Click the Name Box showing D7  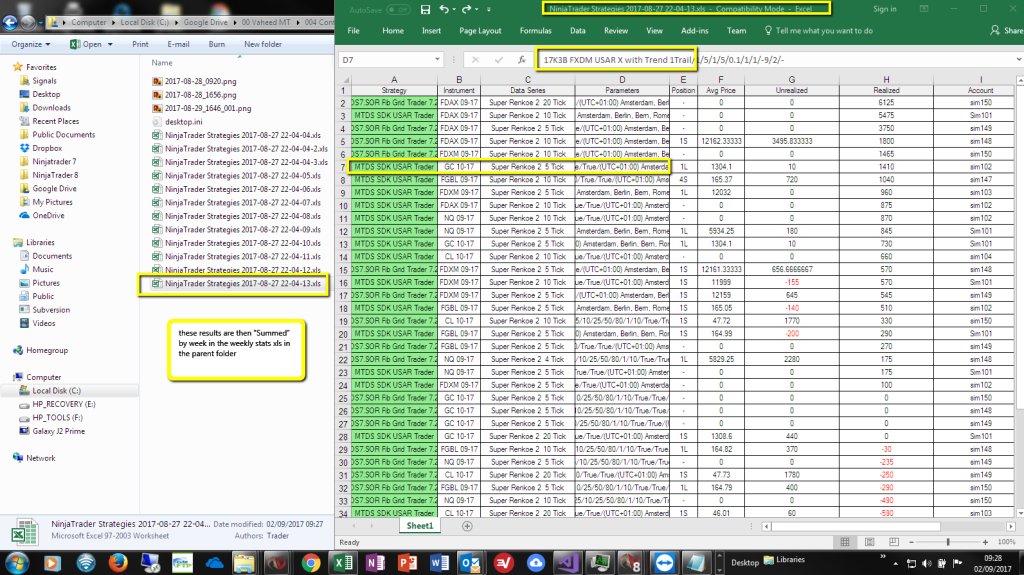386,59
